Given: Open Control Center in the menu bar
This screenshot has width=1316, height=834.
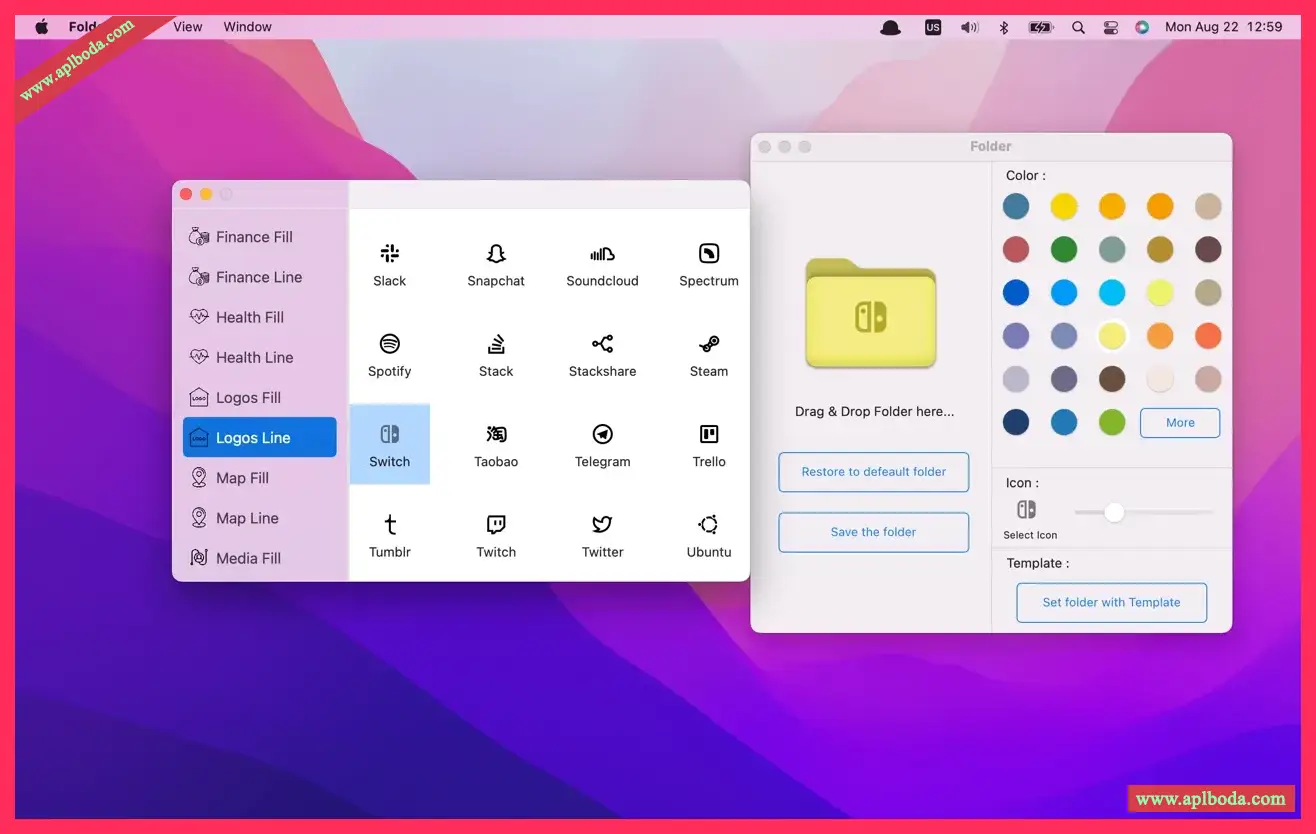Looking at the screenshot, I should 1110,27.
